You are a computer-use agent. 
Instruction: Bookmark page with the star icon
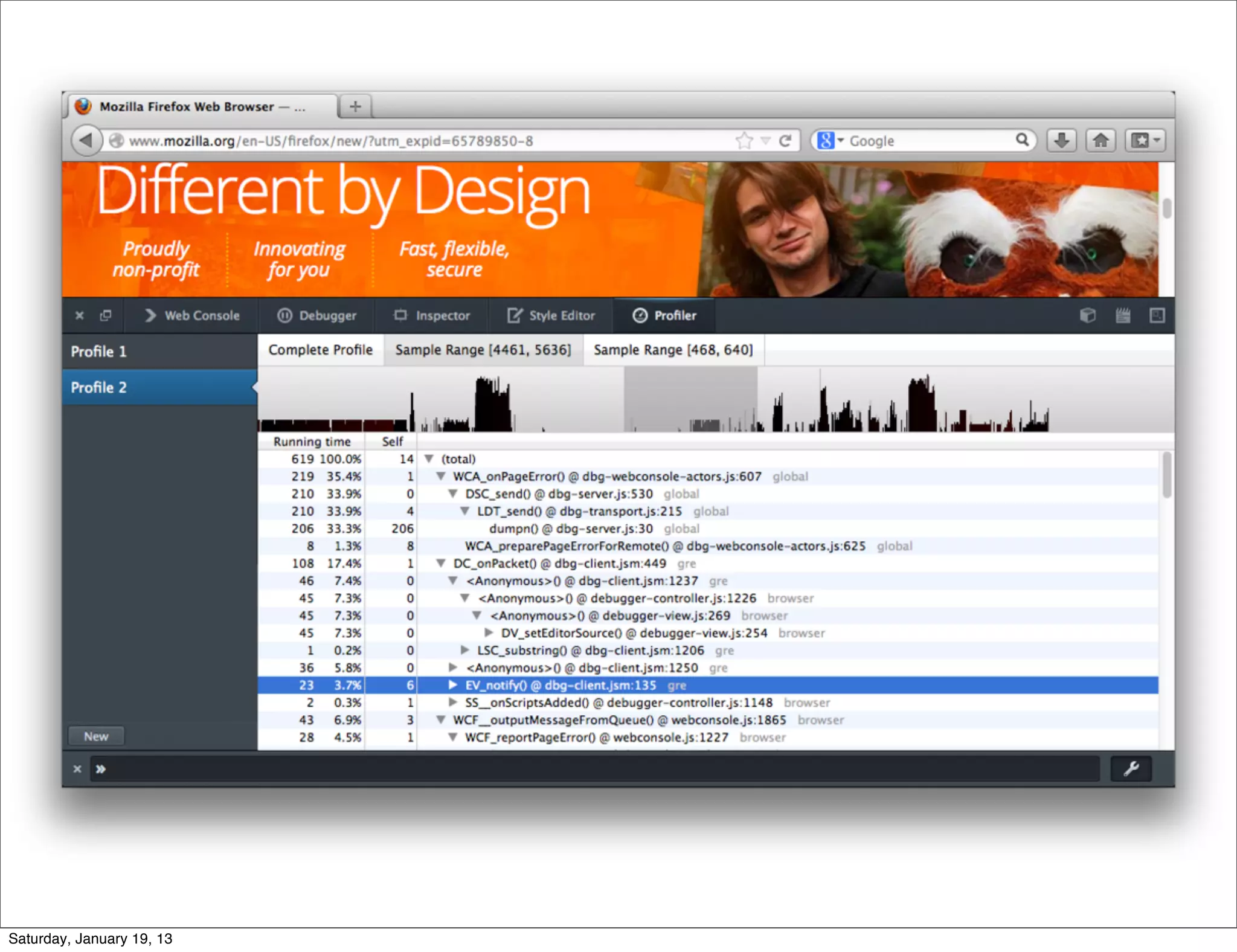click(x=744, y=141)
